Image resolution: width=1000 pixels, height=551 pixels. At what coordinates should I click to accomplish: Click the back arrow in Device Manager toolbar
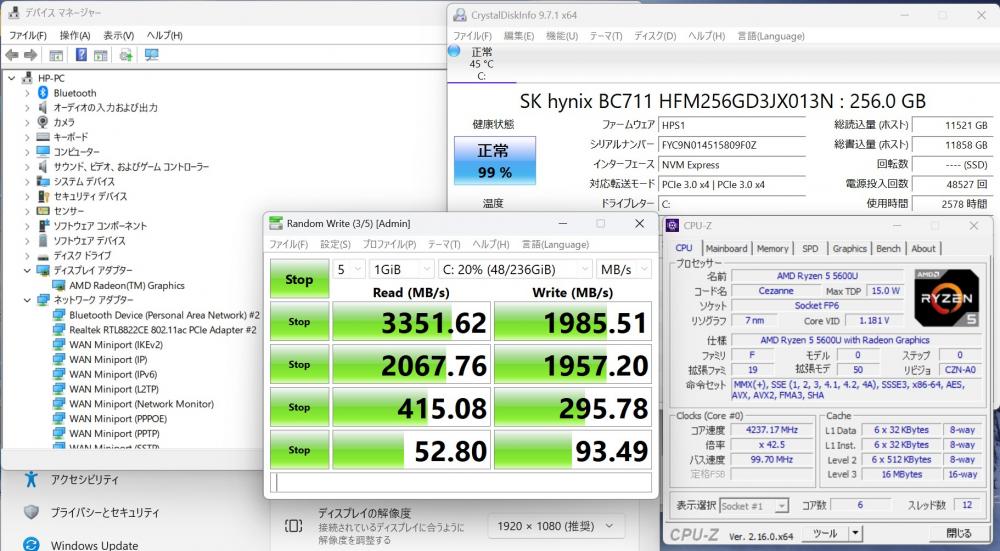(13, 55)
